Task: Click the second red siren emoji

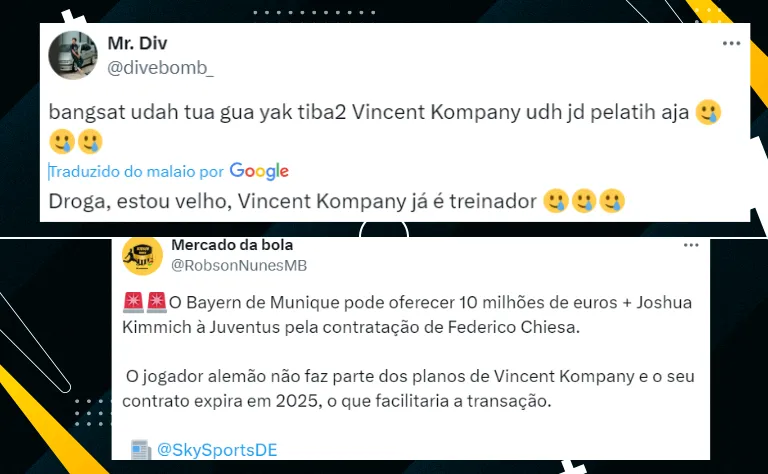Action: tap(157, 302)
